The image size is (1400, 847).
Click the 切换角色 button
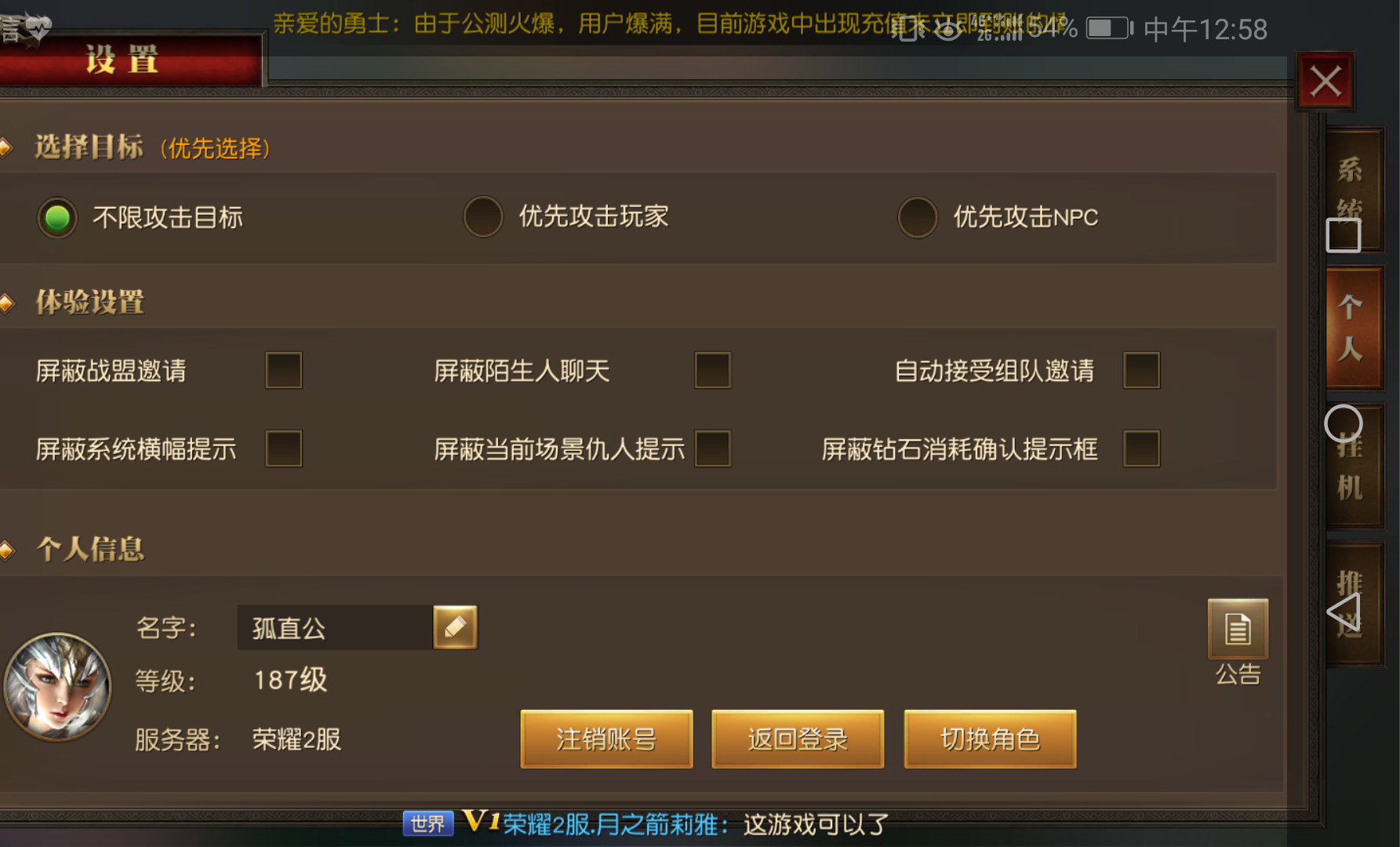[990, 739]
